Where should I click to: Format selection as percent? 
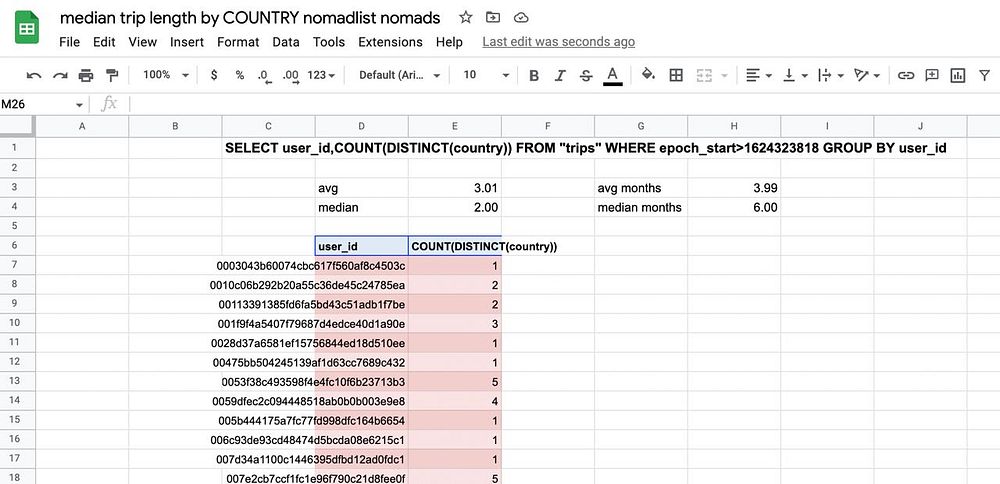240,75
